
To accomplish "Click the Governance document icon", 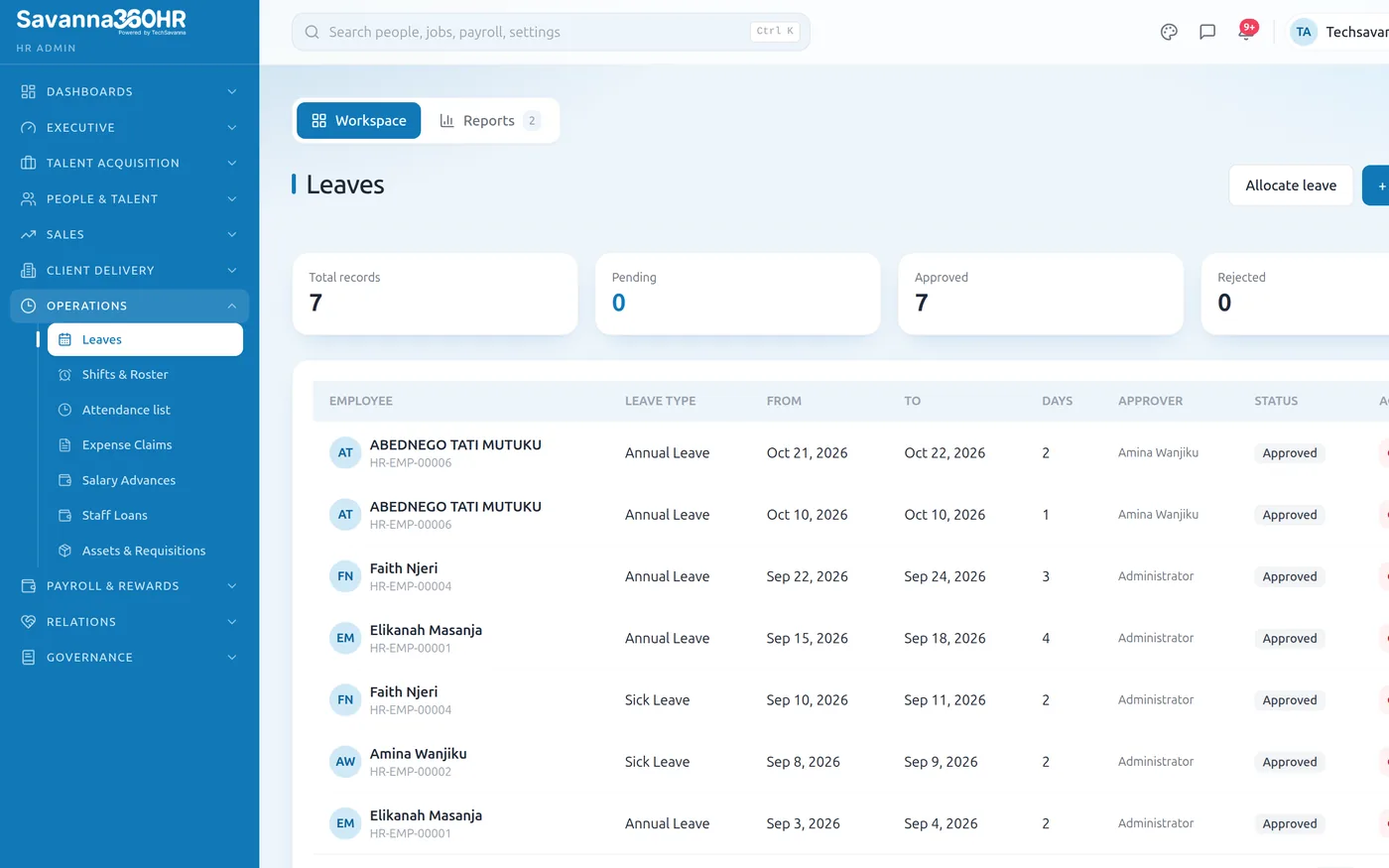I will 28,657.
